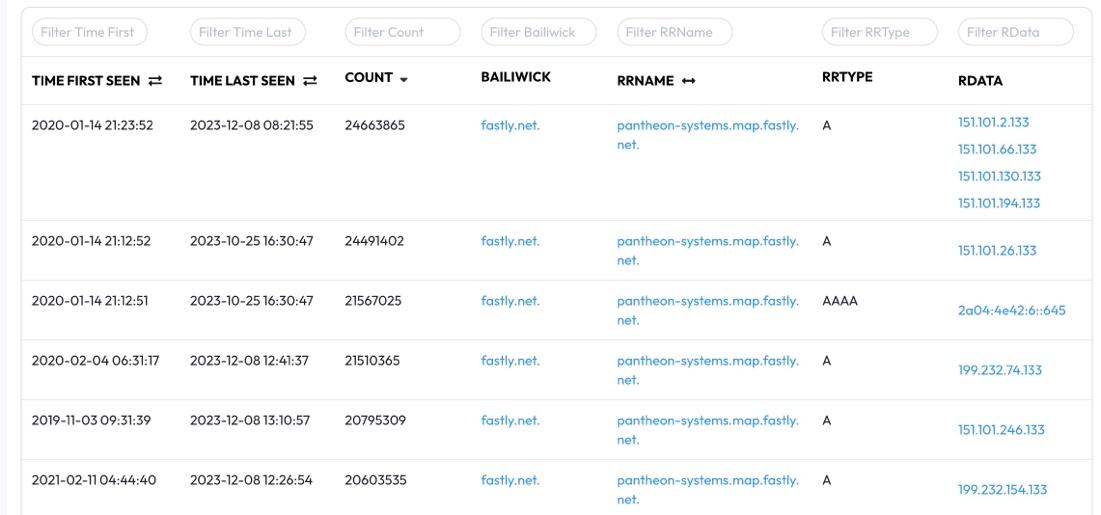Screen dimensions: 1101x515
Task: Focus the Filter RRType field
Action: click(880, 32)
